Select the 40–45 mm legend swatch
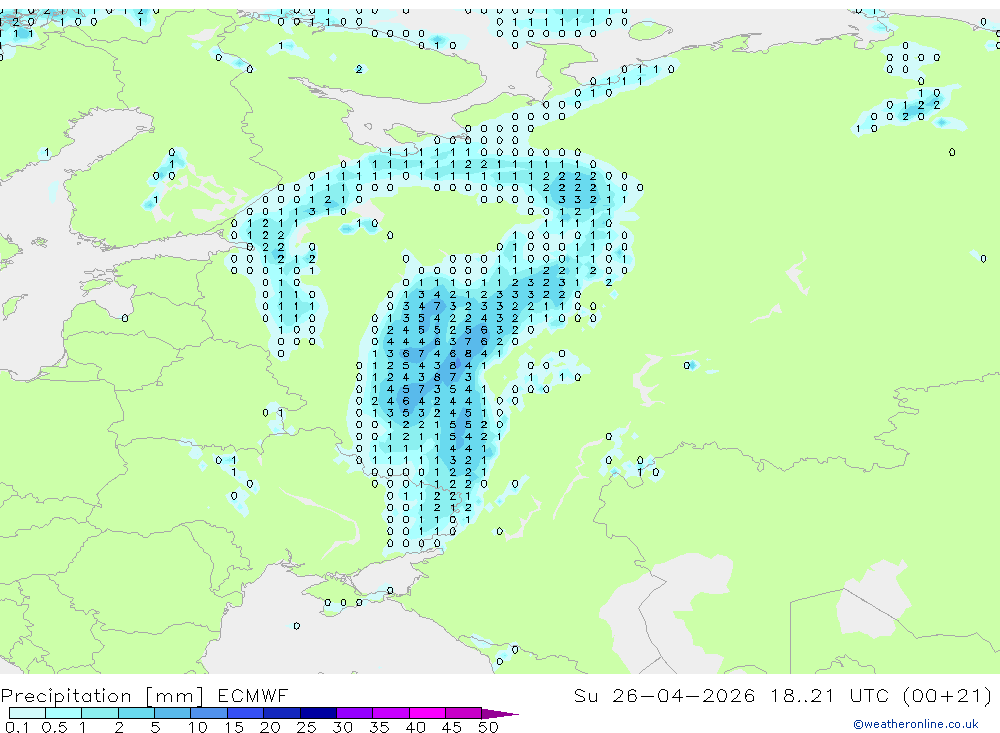The width and height of the screenshot is (1000, 733). tap(427, 713)
